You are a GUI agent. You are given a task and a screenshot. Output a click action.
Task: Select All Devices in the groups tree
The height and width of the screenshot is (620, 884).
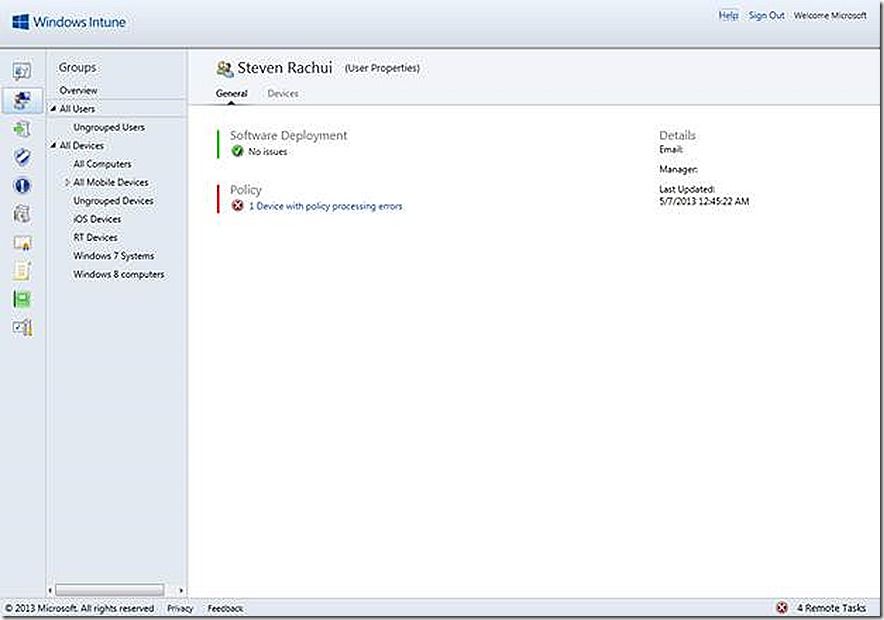pos(82,145)
